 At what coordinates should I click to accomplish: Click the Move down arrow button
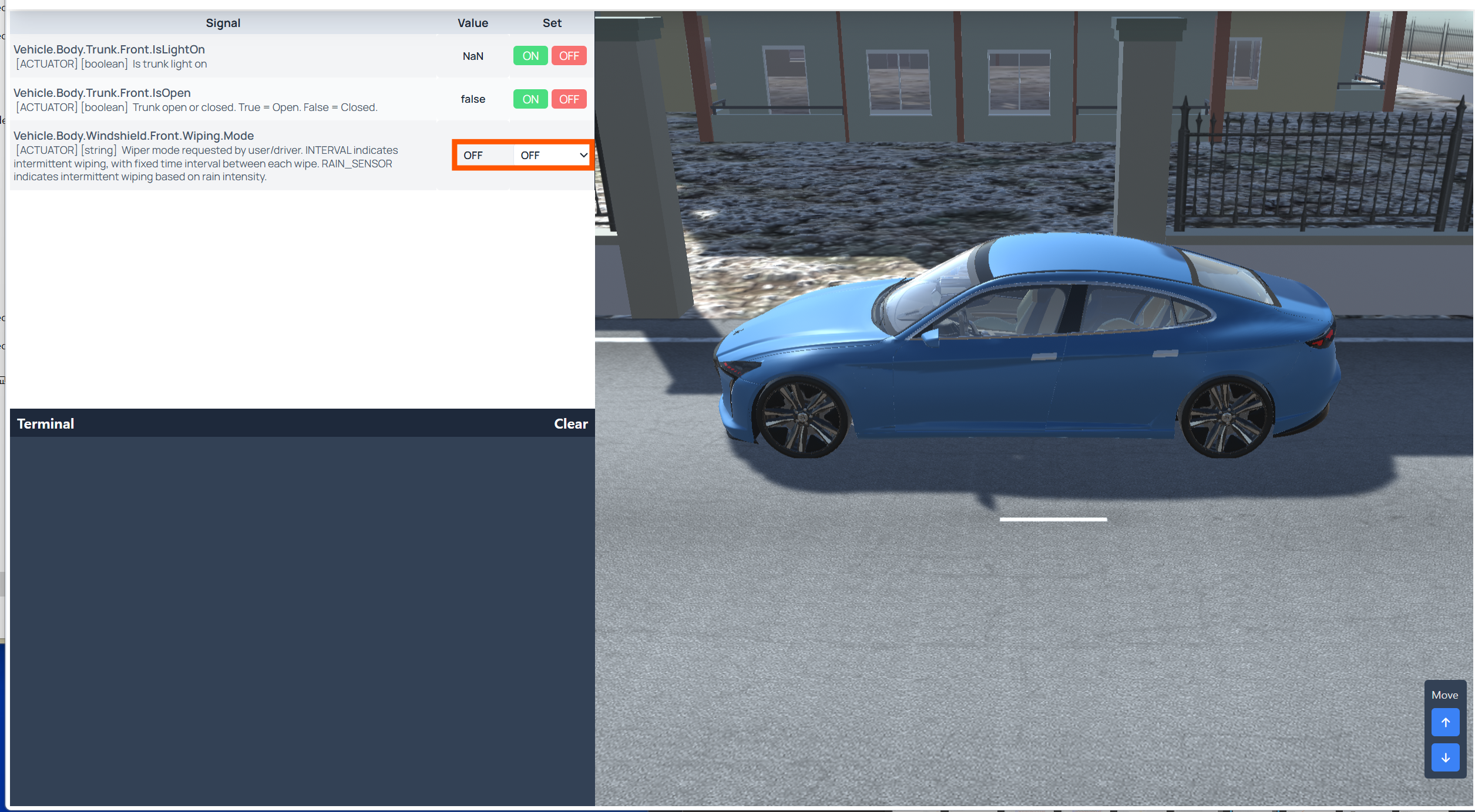click(x=1444, y=757)
